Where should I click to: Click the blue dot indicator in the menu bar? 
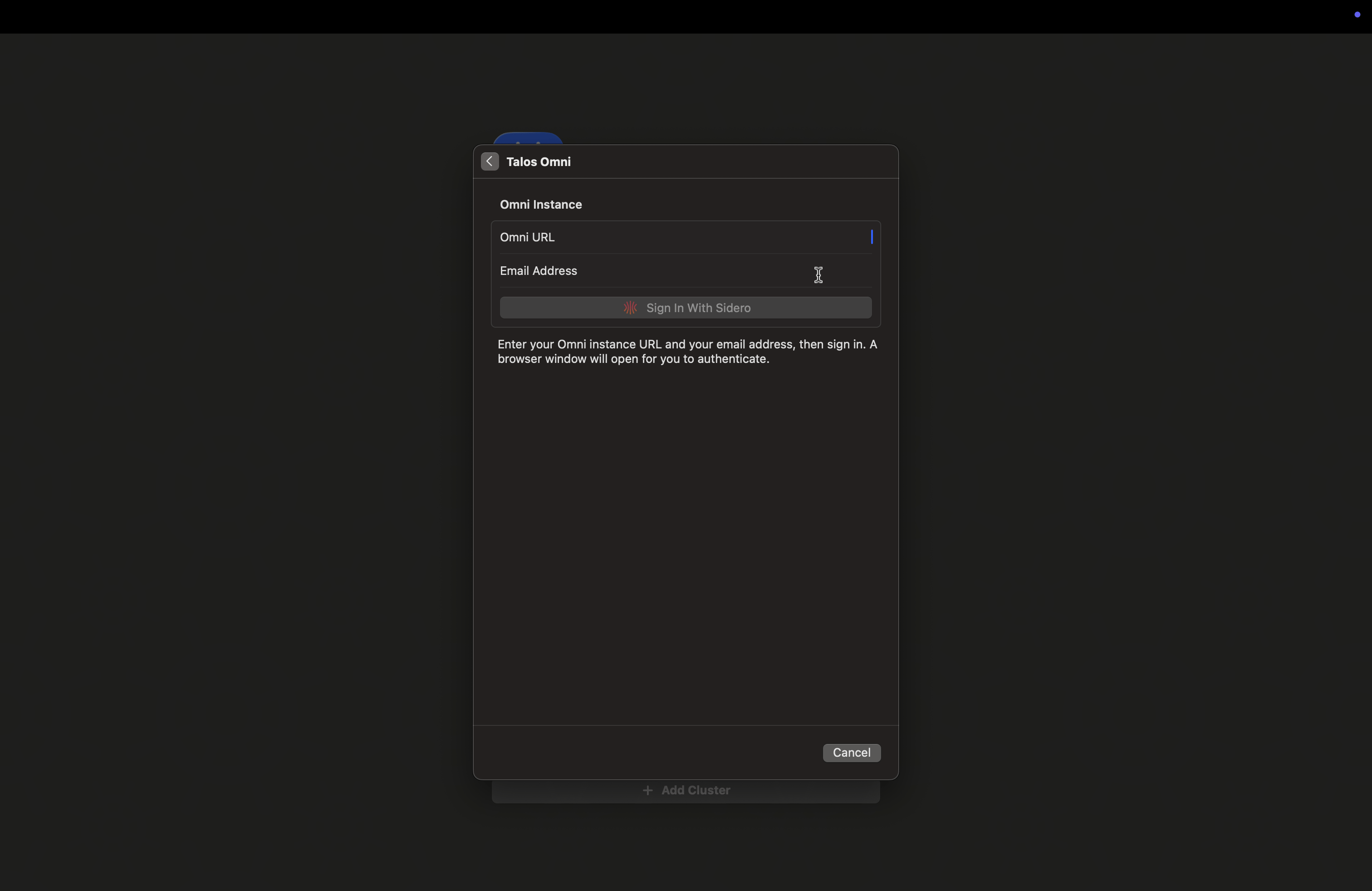(x=1357, y=15)
